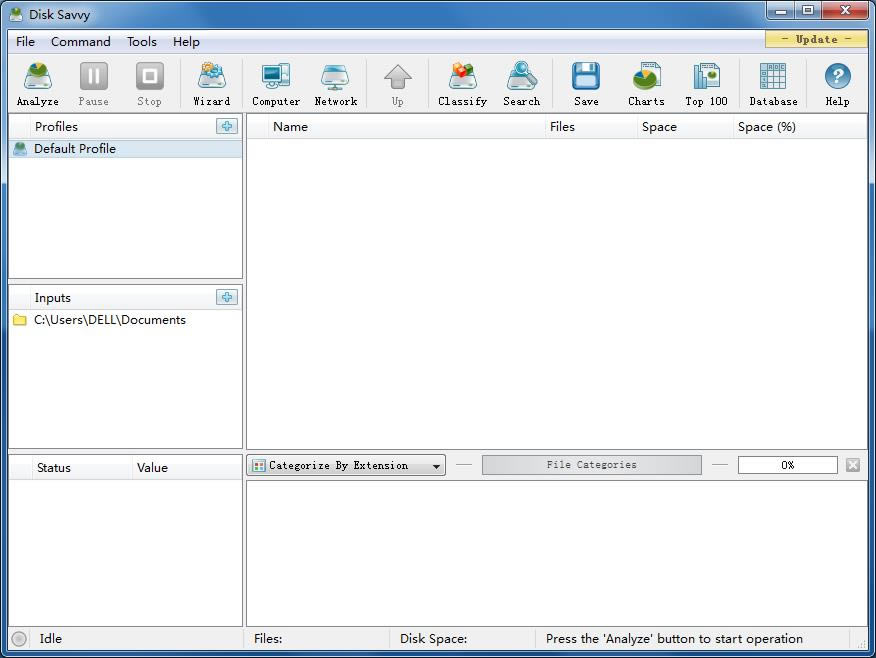Click the 'Press the Analyze button' status message
The height and width of the screenshot is (658, 876).
click(x=674, y=638)
